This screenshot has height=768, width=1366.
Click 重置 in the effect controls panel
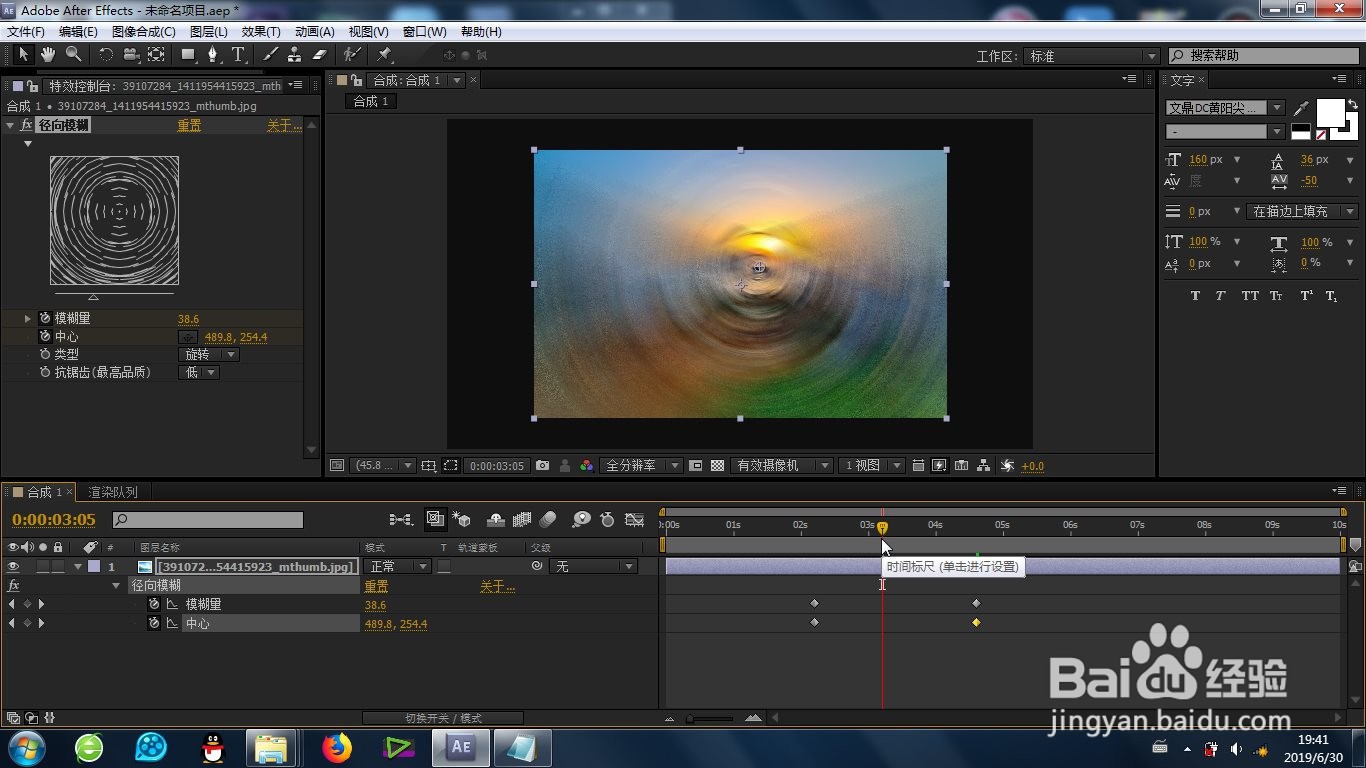click(x=189, y=125)
